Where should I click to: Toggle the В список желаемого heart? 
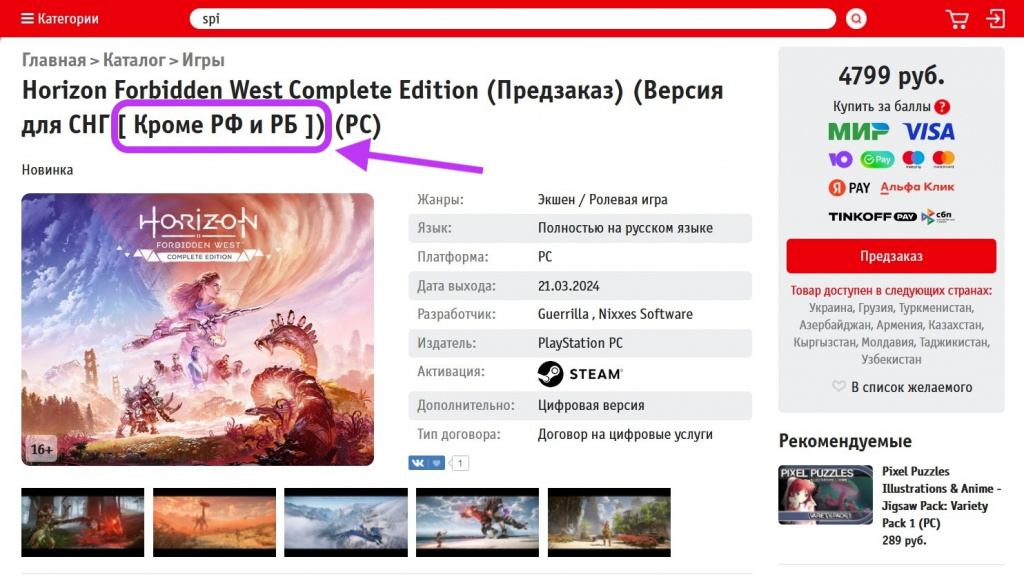coord(839,386)
